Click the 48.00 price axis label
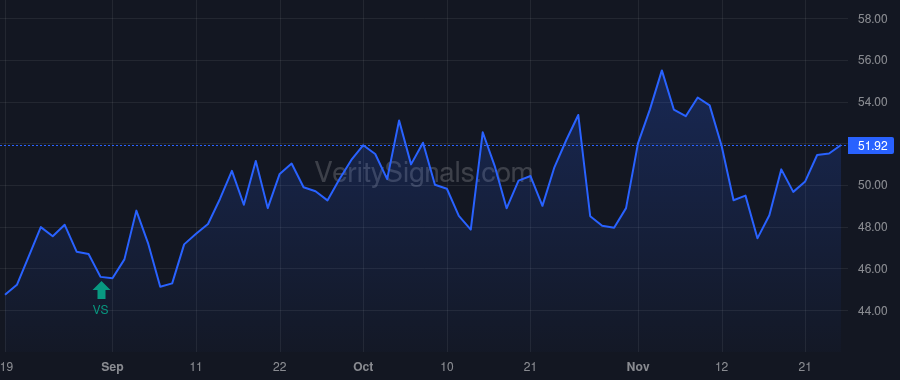The width and height of the screenshot is (900, 380). click(x=872, y=227)
